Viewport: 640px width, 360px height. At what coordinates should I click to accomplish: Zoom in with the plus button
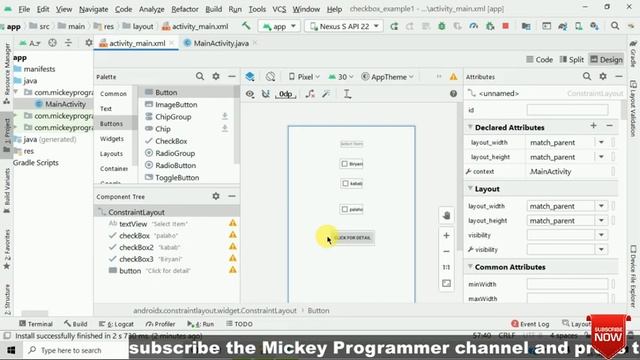(447, 236)
